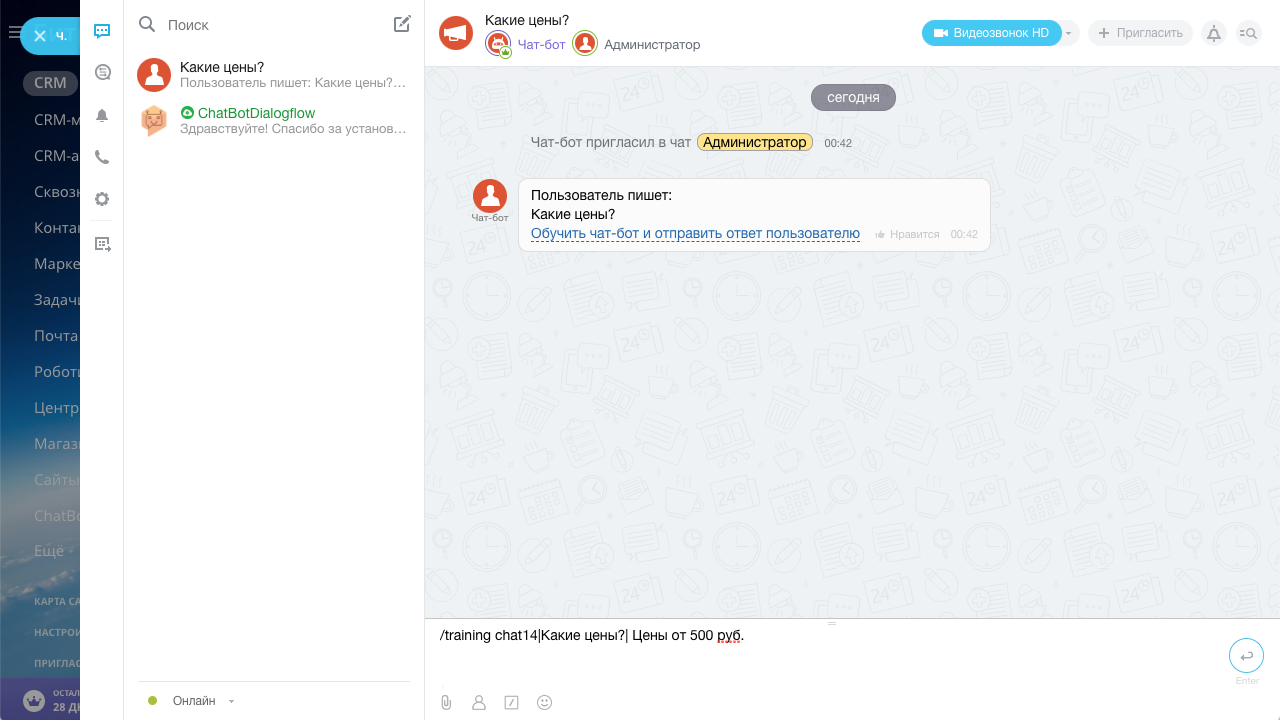
Task: Start a Видеозвонок HD call
Action: 991,33
